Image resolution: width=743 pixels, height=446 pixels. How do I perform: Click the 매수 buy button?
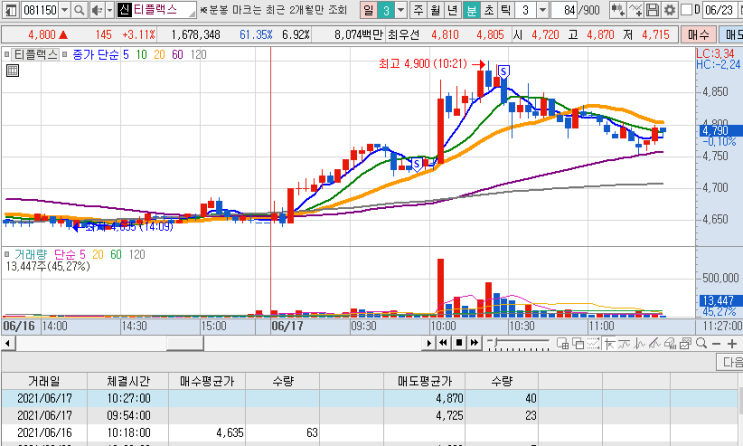(x=698, y=35)
